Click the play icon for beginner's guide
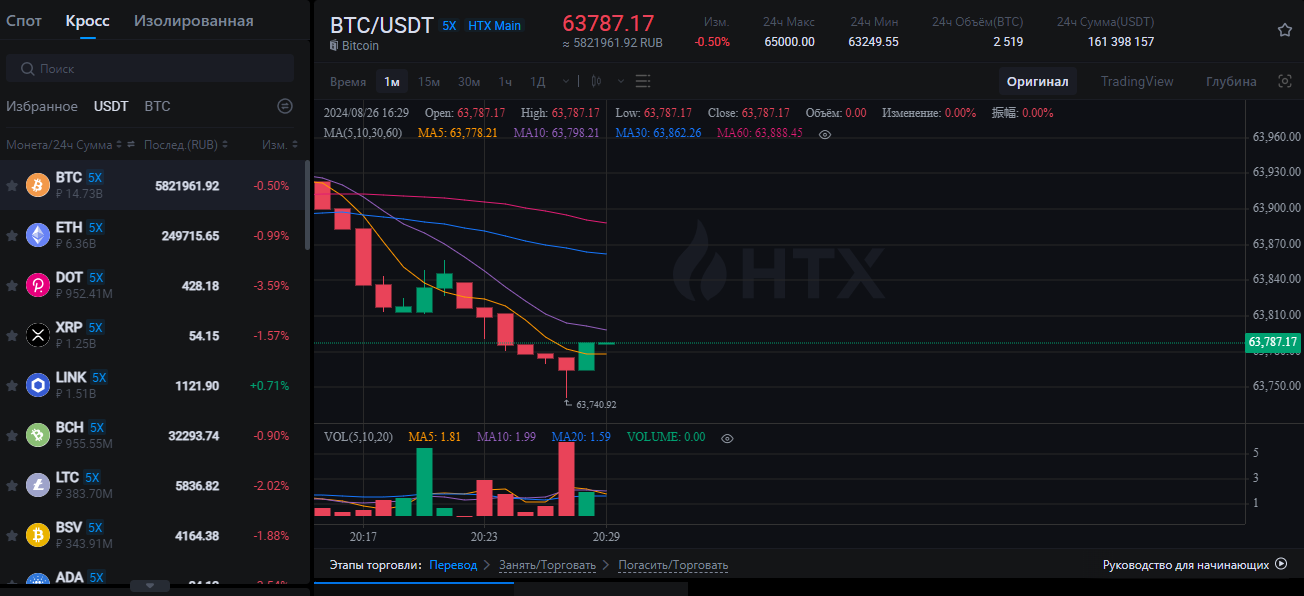Viewport: 1304px width, 596px height. pos(1281,564)
